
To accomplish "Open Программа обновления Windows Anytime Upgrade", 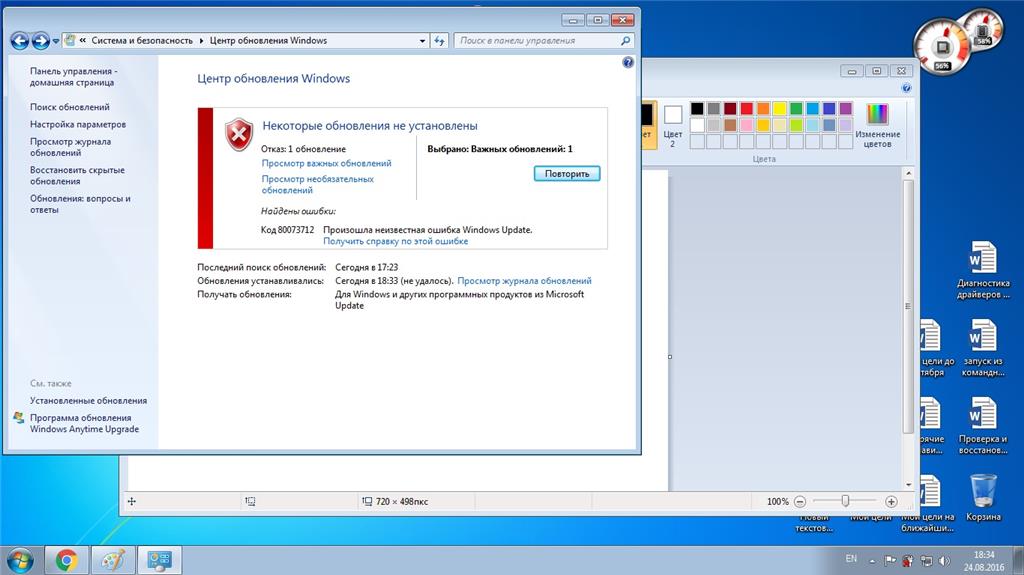I will point(84,423).
